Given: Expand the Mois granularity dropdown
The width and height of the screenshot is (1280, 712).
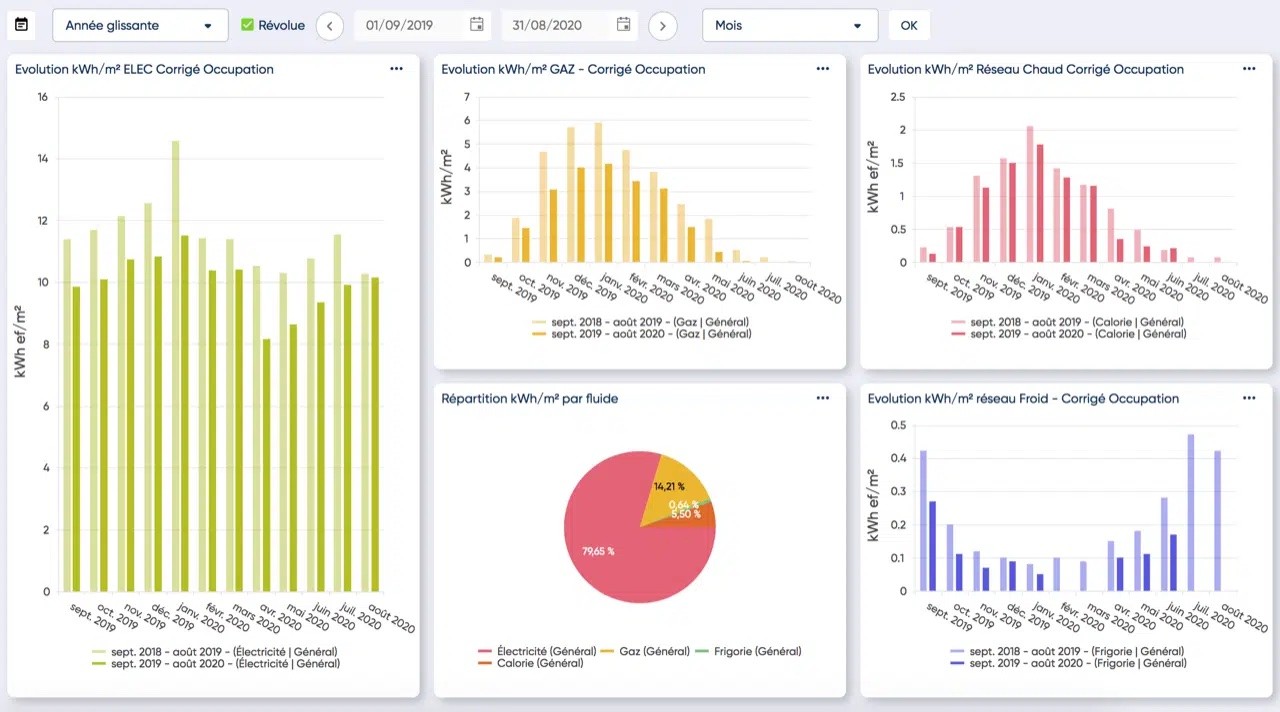Looking at the screenshot, I should tap(789, 25).
